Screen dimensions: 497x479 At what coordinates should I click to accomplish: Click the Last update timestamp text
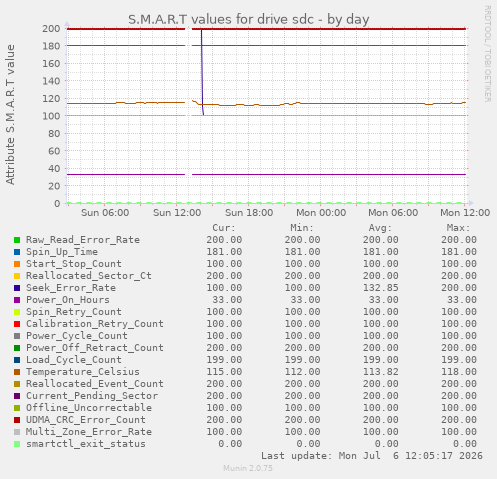coord(372,456)
